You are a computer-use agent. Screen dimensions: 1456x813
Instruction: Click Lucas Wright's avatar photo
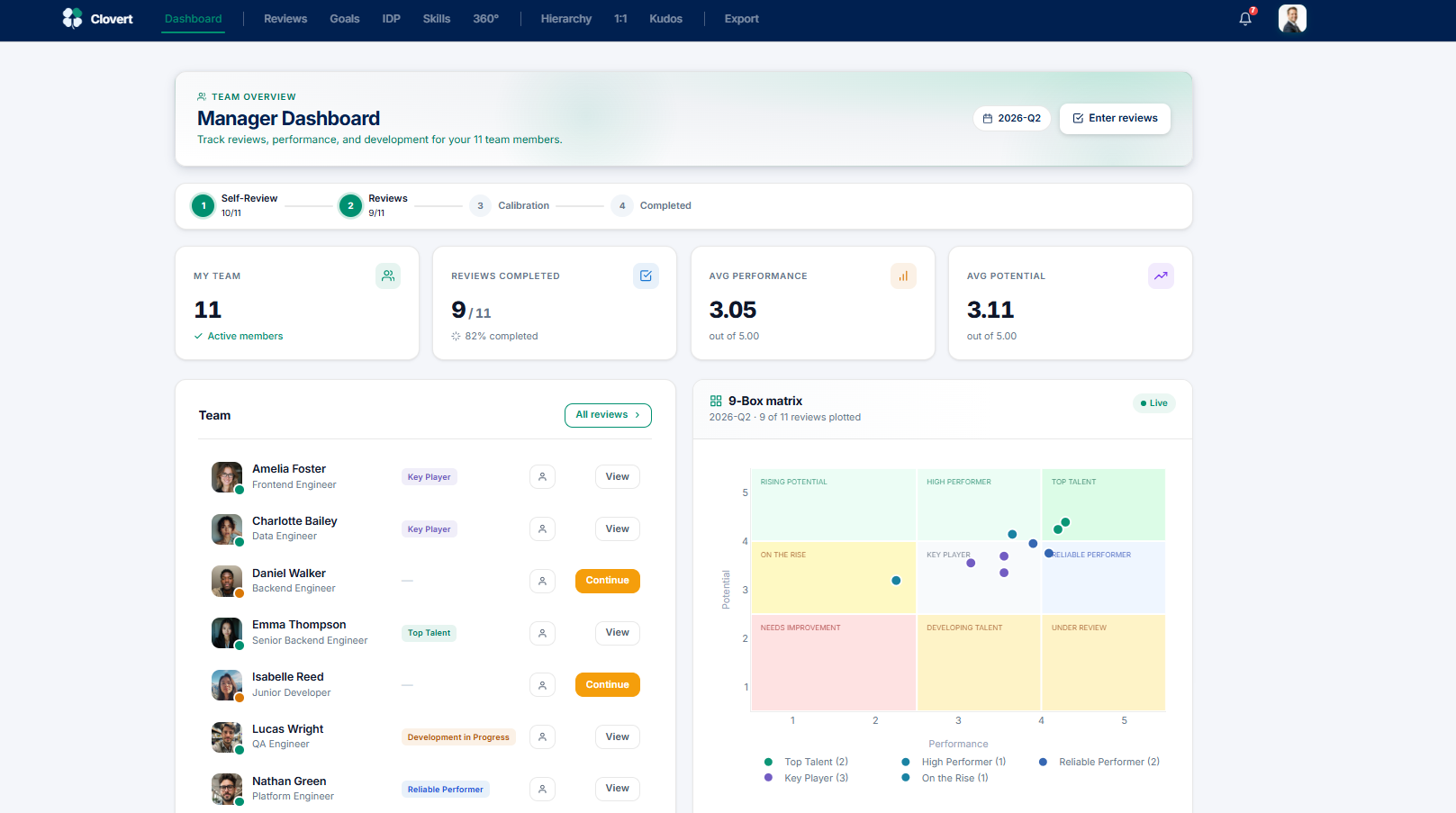pyautogui.click(x=227, y=737)
